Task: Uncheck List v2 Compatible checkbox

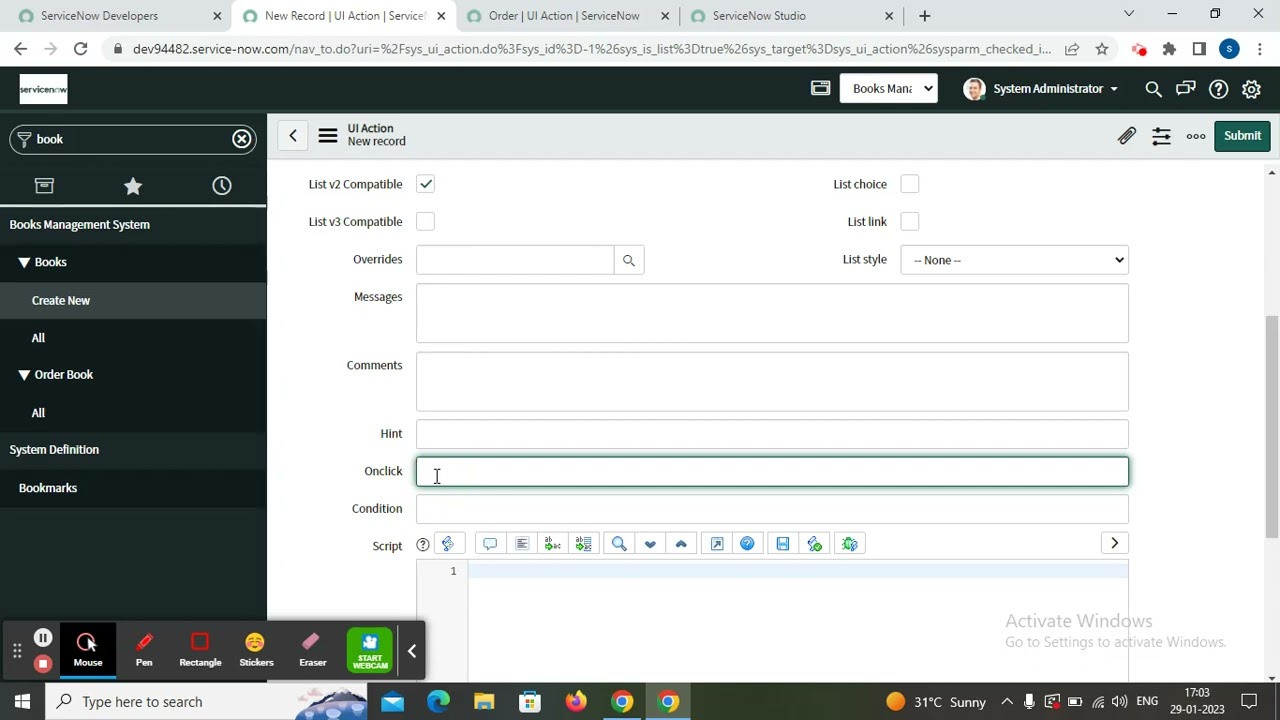Action: [425, 184]
